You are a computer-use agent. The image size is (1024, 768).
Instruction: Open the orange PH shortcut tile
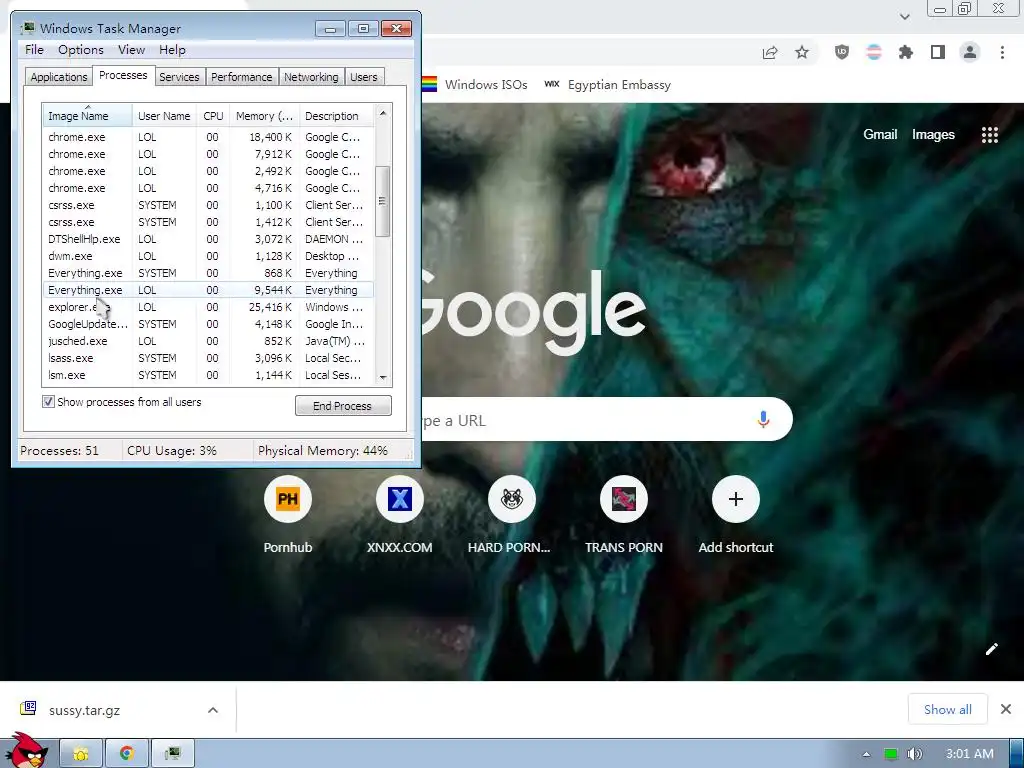tap(288, 499)
